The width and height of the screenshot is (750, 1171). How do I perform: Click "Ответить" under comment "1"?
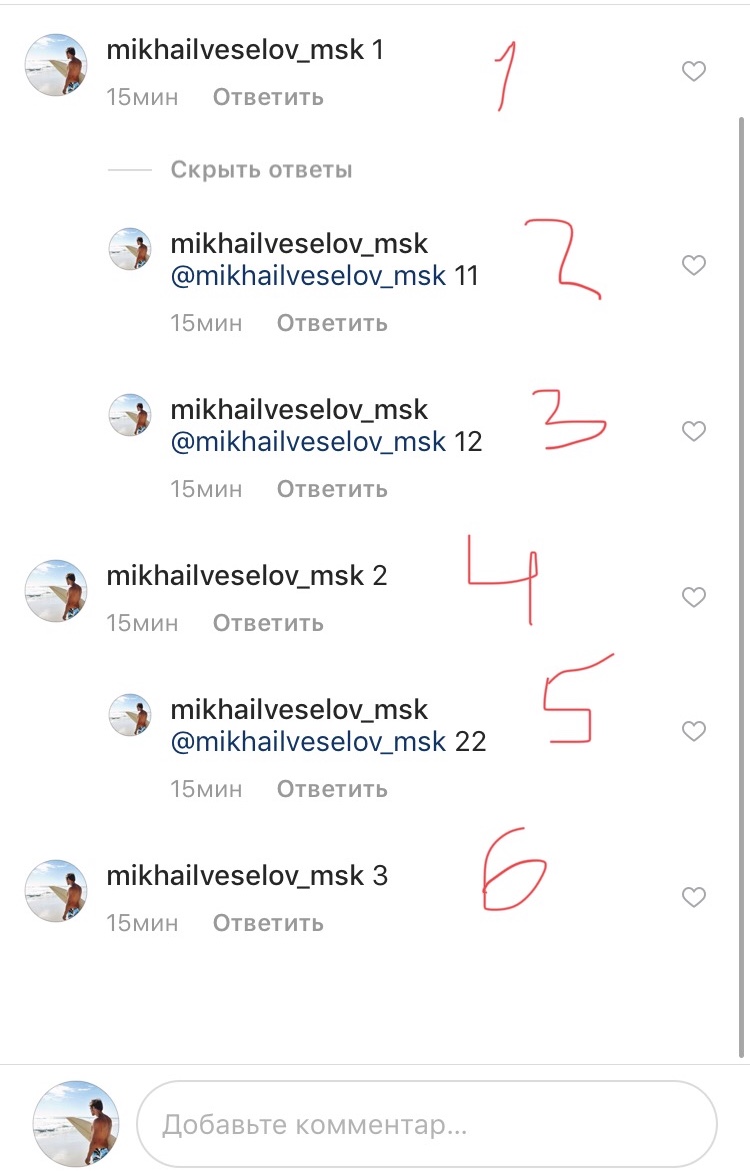[x=268, y=97]
